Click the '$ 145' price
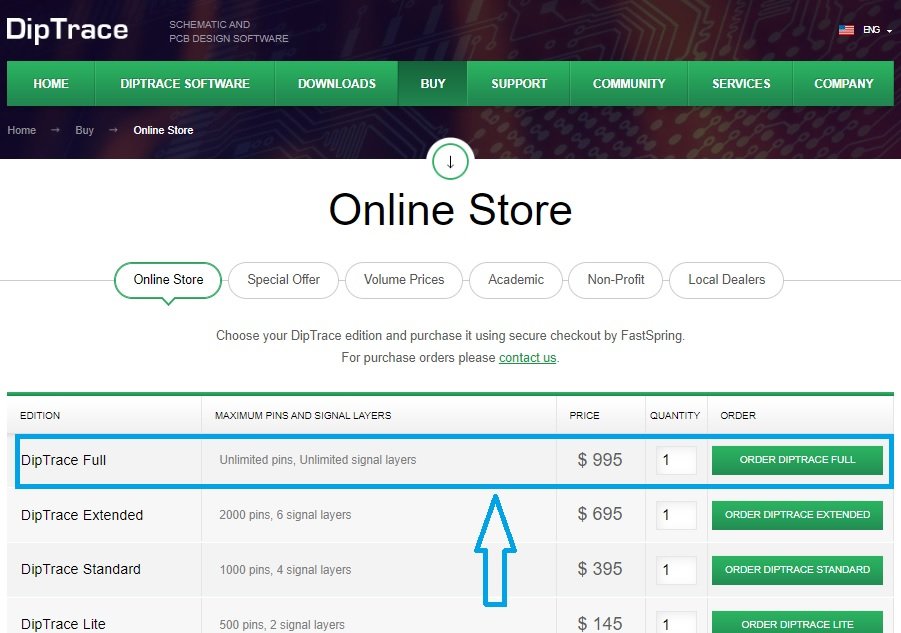The image size is (901, 633). point(600,623)
